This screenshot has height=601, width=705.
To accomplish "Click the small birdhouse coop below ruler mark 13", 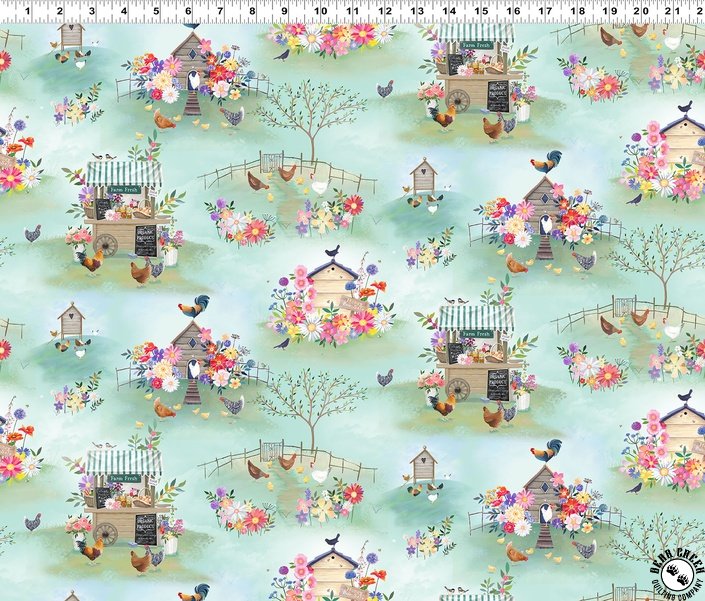I will 423,176.
